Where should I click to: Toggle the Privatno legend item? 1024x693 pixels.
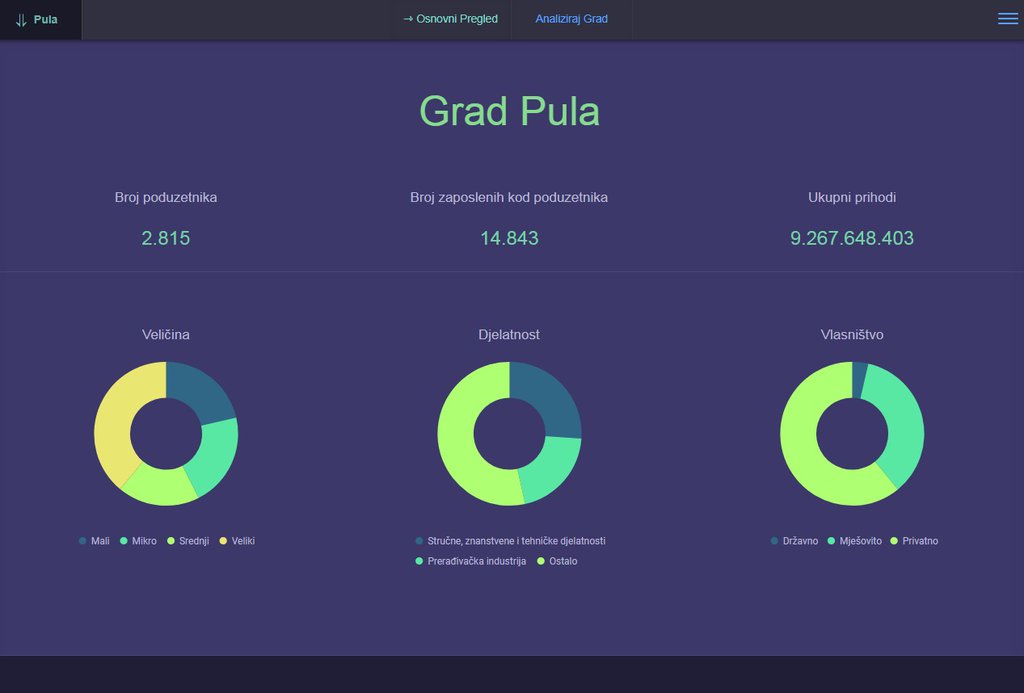(914, 541)
